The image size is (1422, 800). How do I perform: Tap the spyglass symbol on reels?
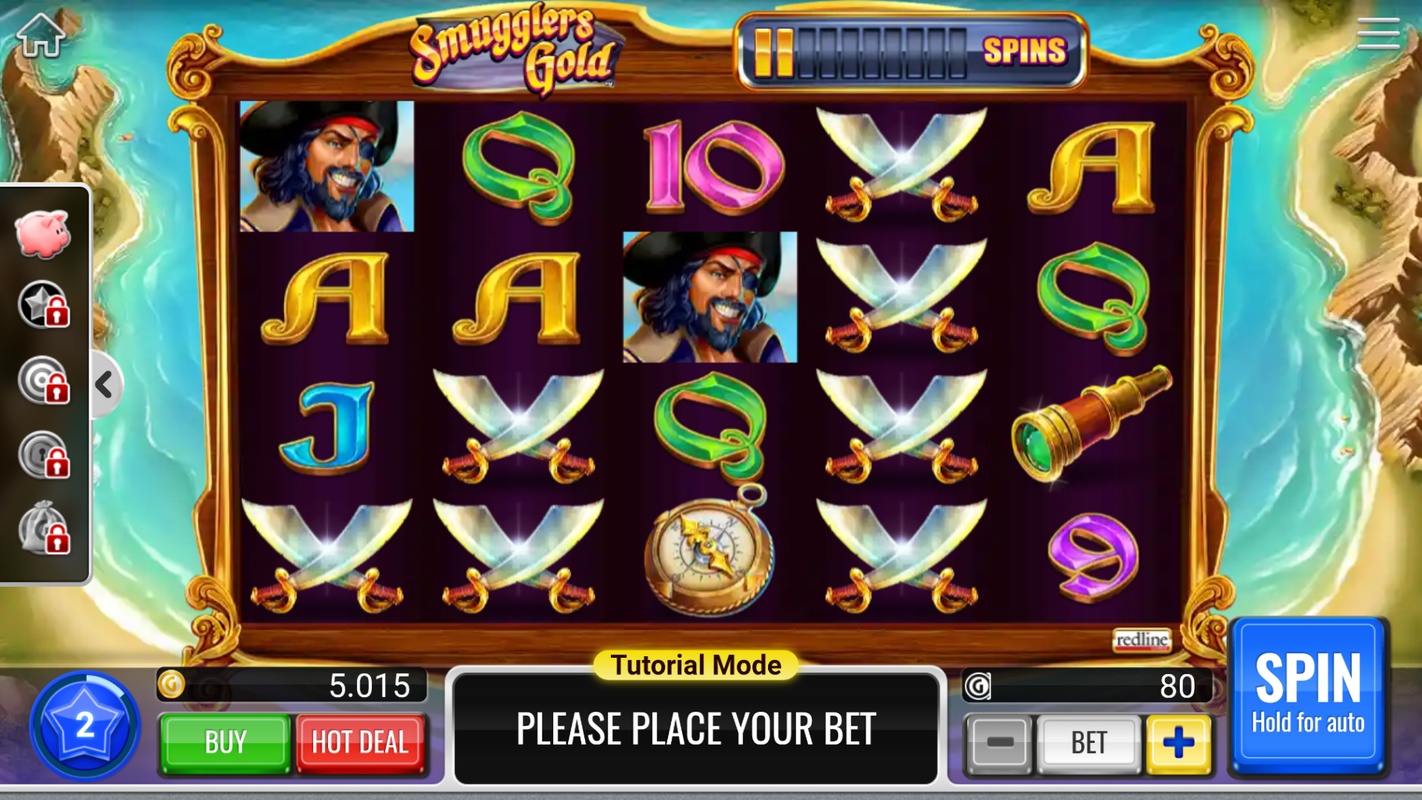[1091, 424]
